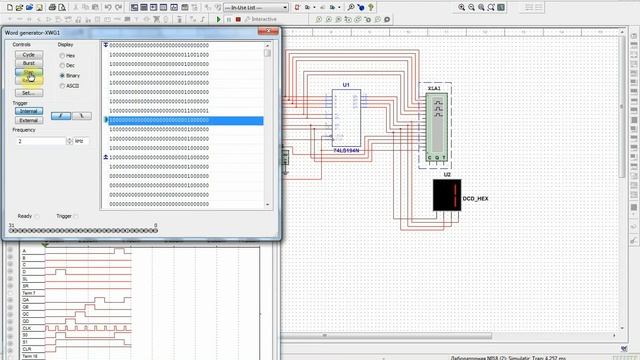Click the schematic vertical scrollbar
640x360 pixels.
(622, 106)
